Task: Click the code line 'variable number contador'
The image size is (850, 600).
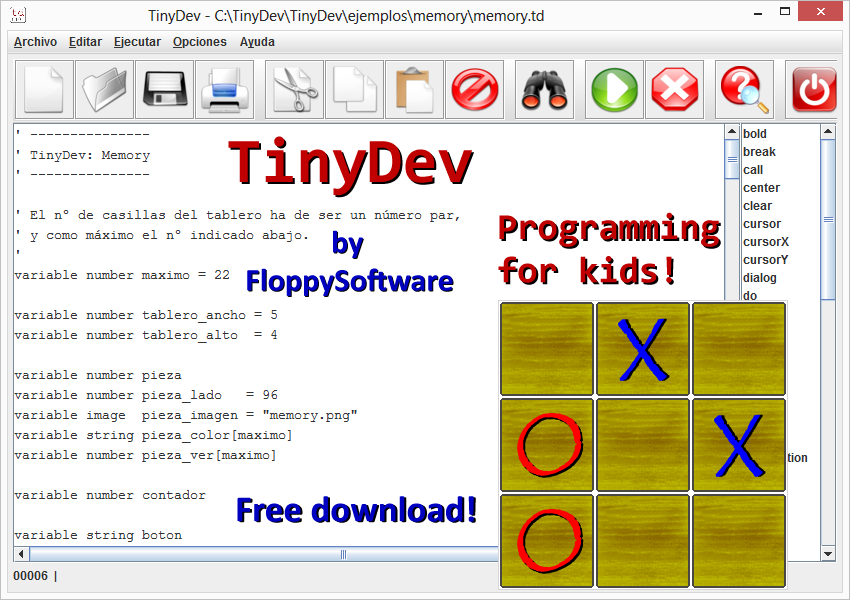Action: [x=110, y=495]
